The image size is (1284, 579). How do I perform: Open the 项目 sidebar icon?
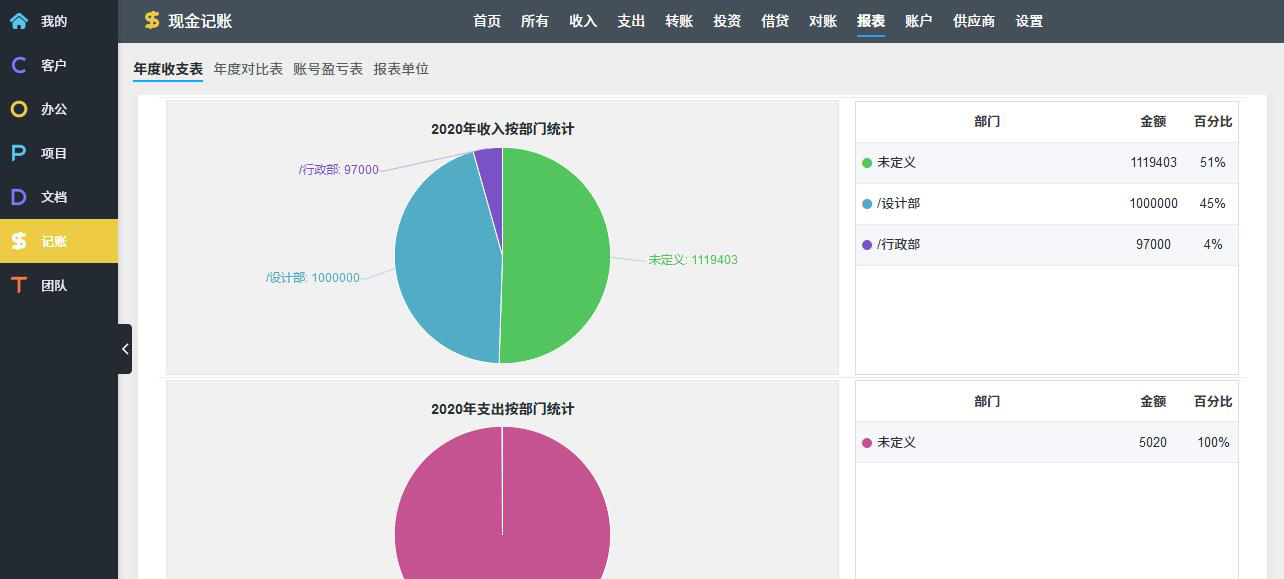pyautogui.click(x=19, y=153)
